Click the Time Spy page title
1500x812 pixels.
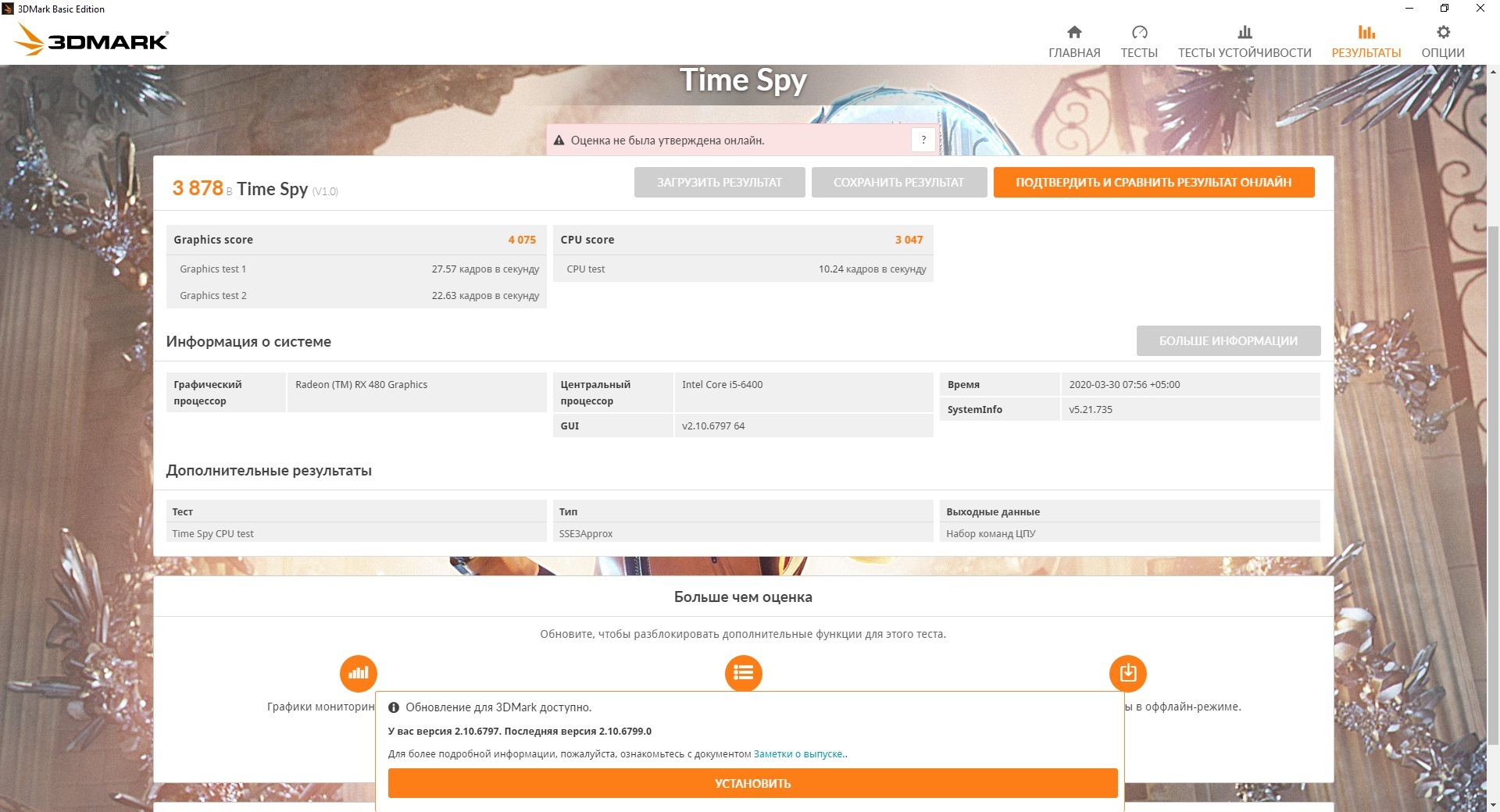743,80
